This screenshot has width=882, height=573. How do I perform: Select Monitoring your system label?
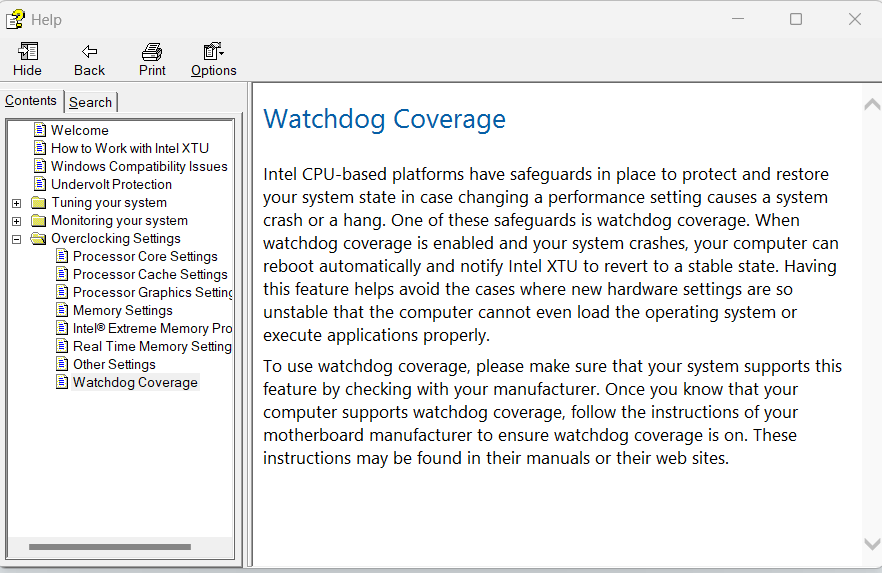(119, 220)
